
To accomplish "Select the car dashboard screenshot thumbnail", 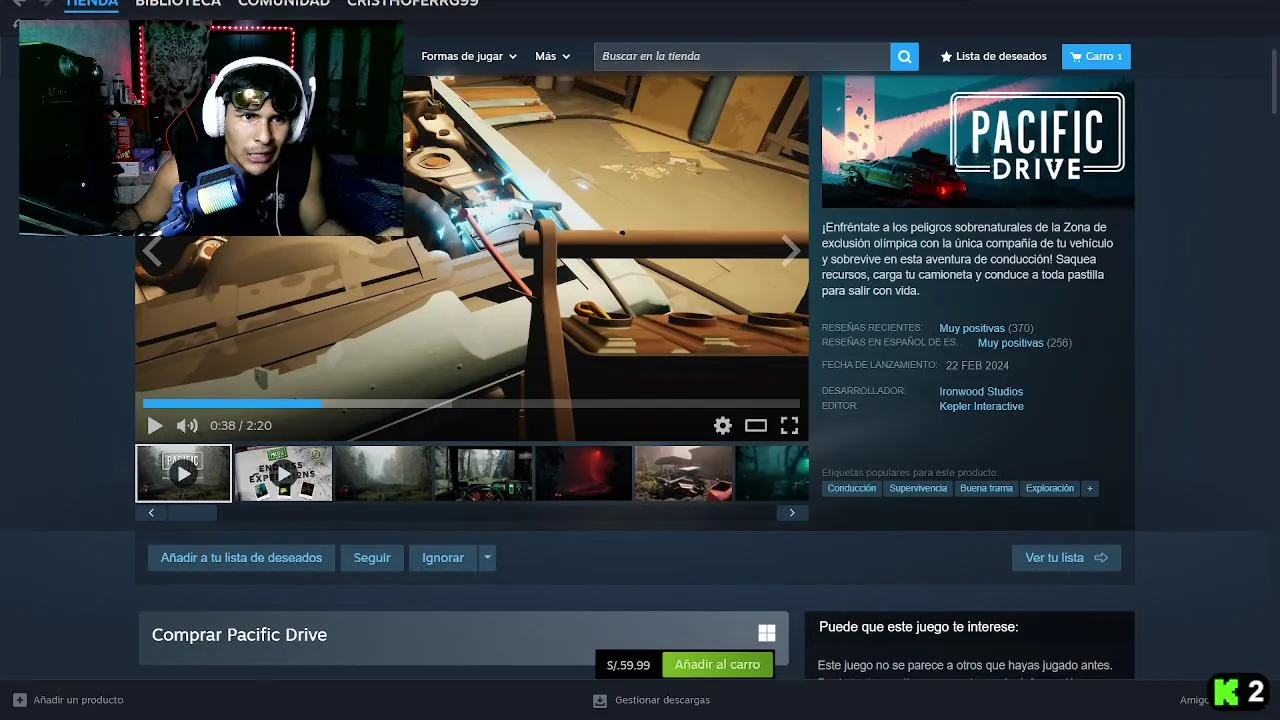I will (483, 473).
